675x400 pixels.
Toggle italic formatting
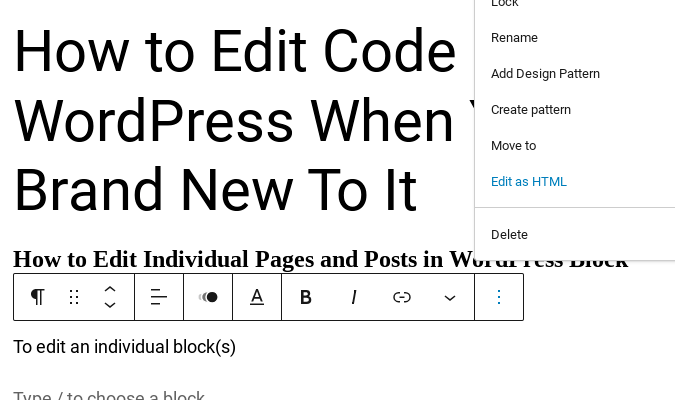(x=354, y=297)
